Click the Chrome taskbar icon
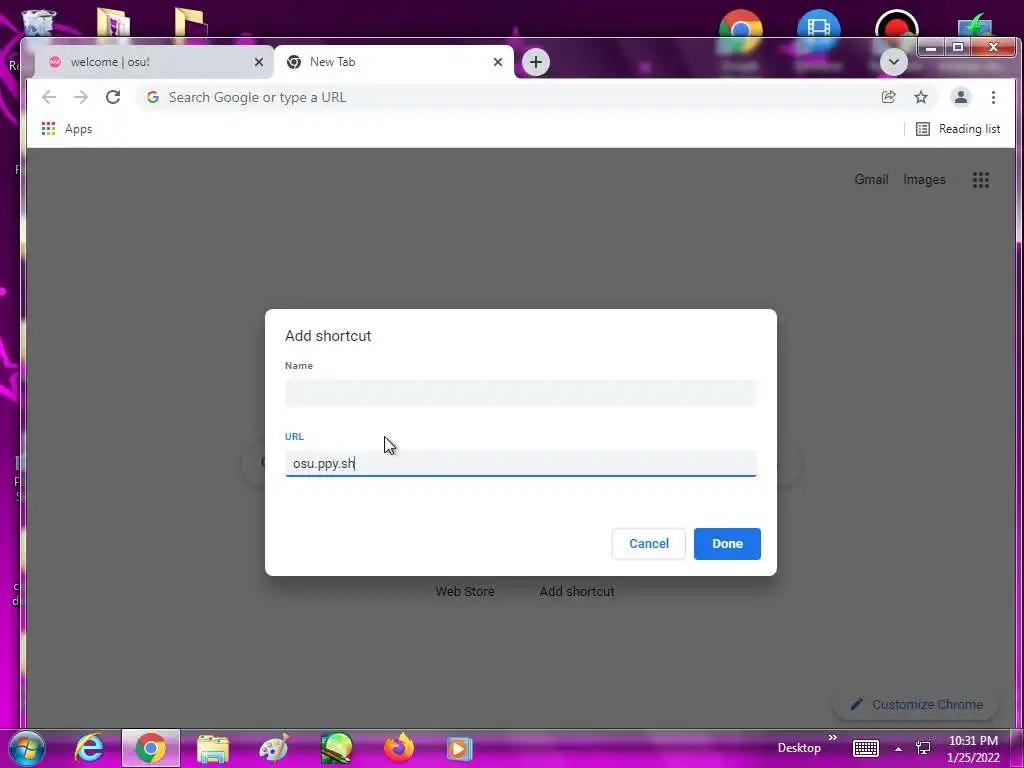The image size is (1024, 768). pos(151,748)
